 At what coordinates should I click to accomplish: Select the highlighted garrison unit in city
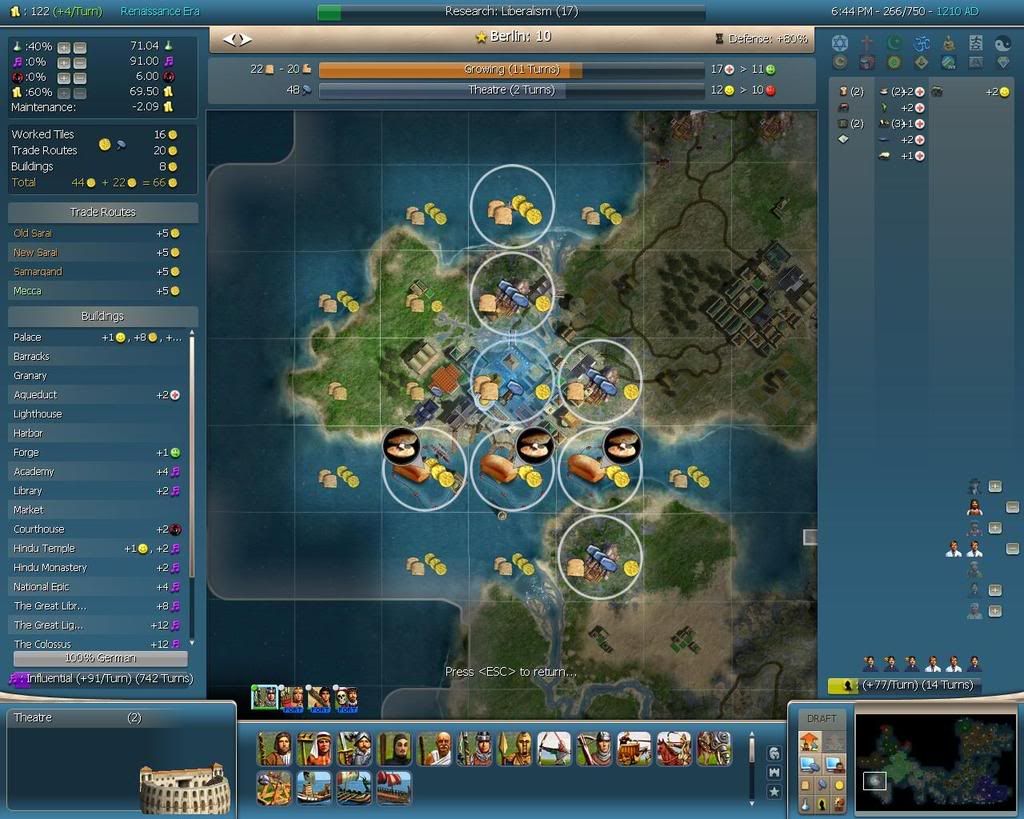pos(264,698)
